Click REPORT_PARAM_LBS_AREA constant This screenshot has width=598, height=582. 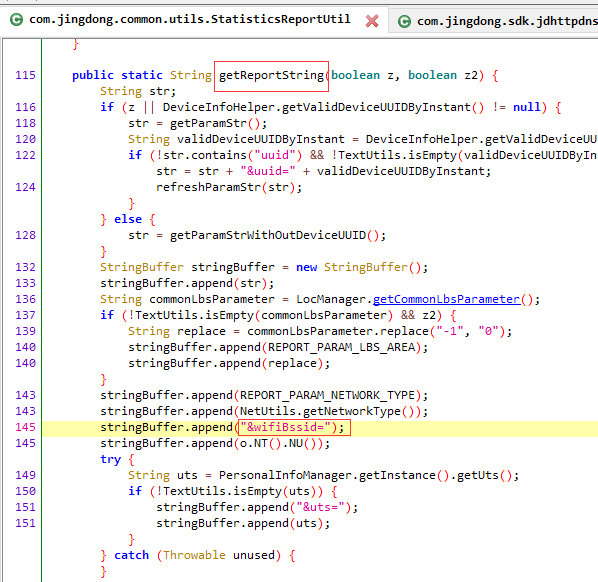(x=341, y=347)
